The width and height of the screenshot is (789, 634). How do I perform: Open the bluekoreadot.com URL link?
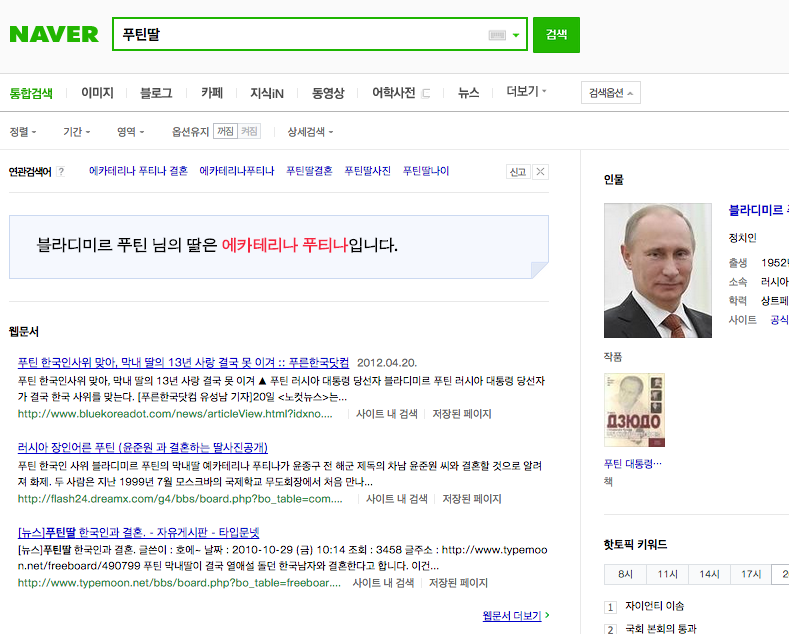175,414
